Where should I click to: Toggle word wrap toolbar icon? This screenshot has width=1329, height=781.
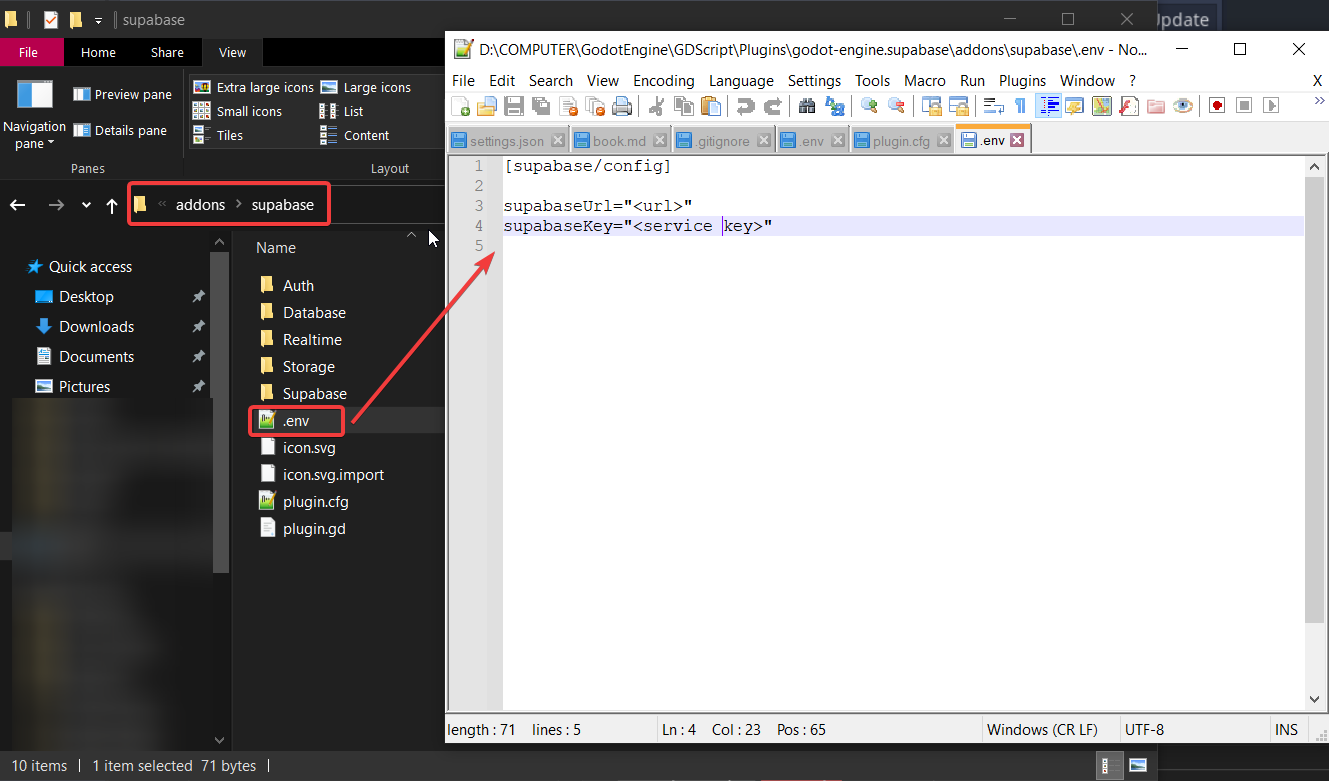[993, 105]
